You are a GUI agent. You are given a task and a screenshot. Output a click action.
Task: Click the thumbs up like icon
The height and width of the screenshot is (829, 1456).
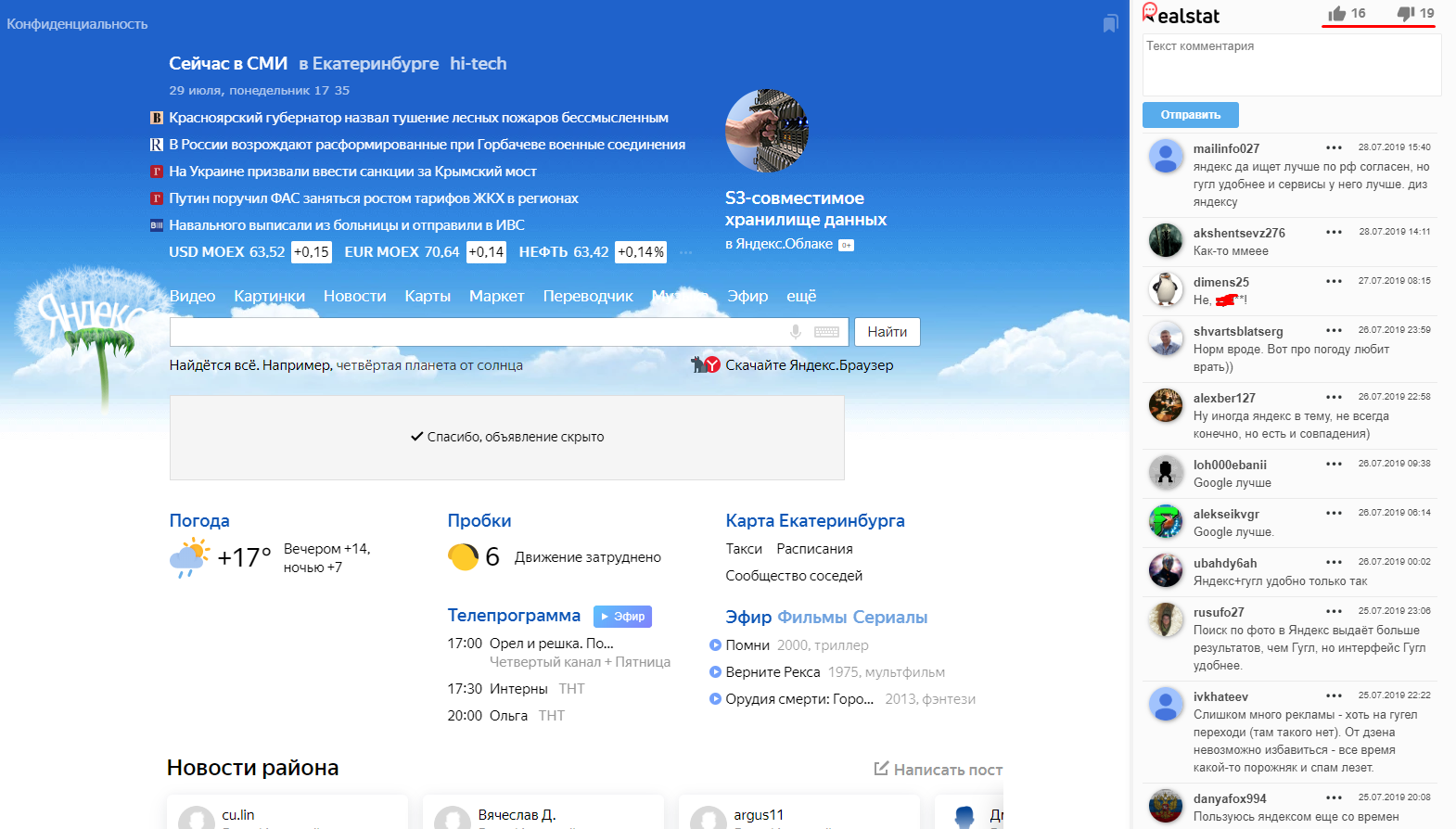(1336, 13)
